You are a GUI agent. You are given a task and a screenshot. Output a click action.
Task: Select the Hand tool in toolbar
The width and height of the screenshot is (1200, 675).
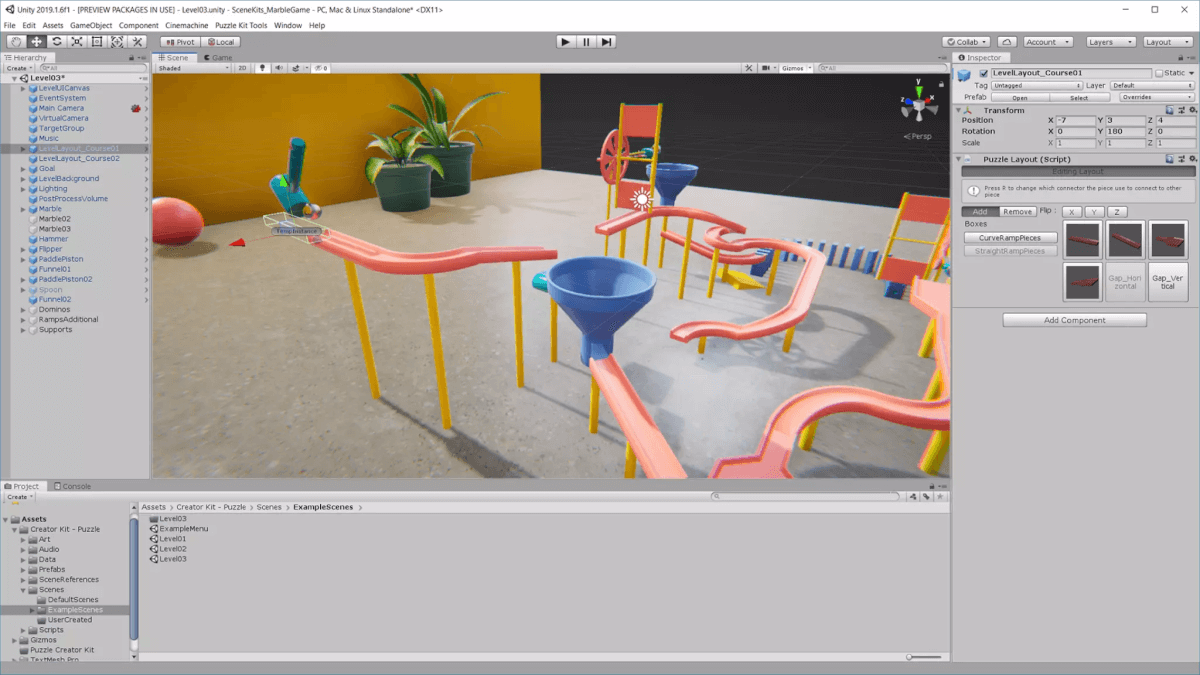pos(16,42)
